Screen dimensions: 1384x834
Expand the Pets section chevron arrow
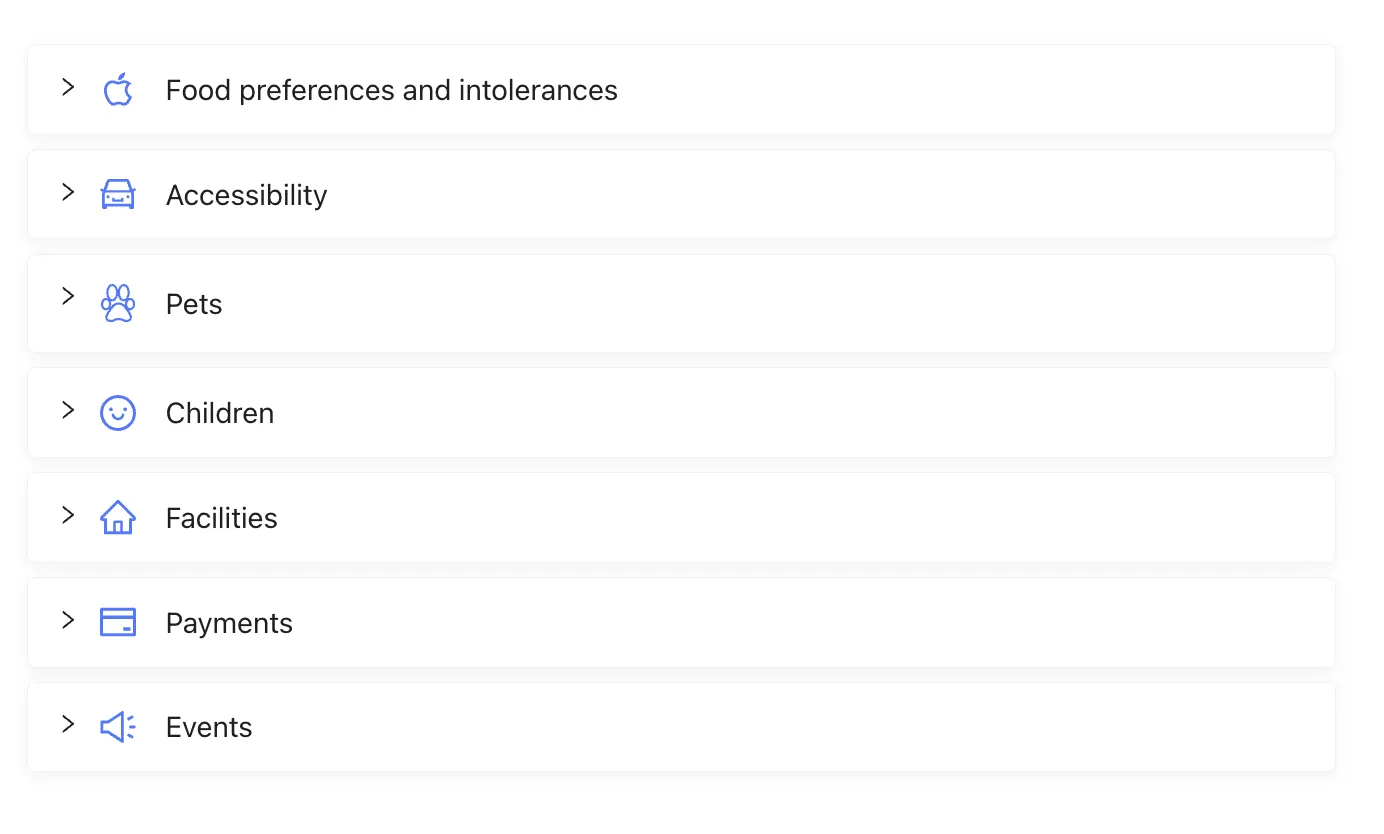coord(68,296)
